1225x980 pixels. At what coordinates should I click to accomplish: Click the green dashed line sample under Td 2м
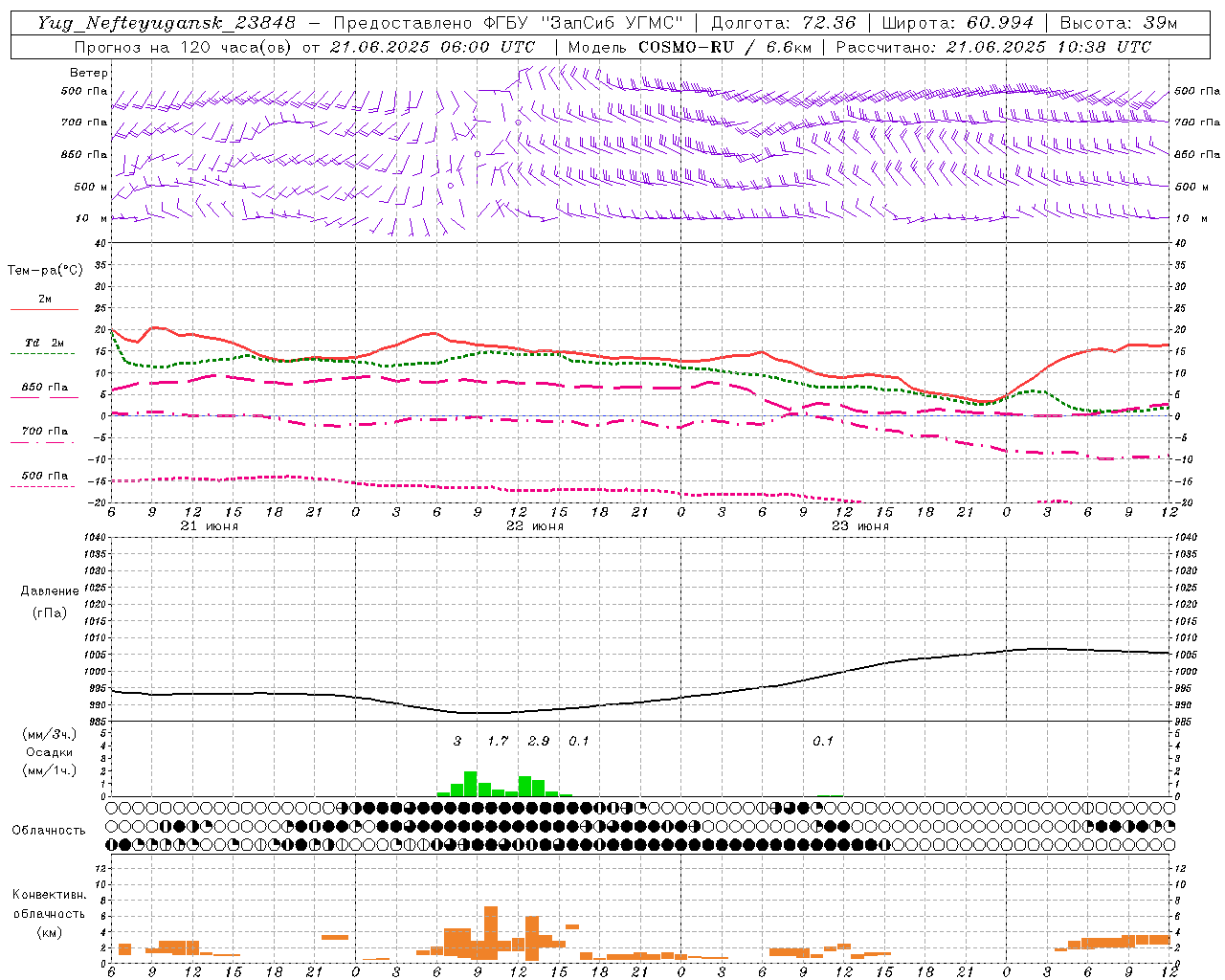tap(42, 353)
